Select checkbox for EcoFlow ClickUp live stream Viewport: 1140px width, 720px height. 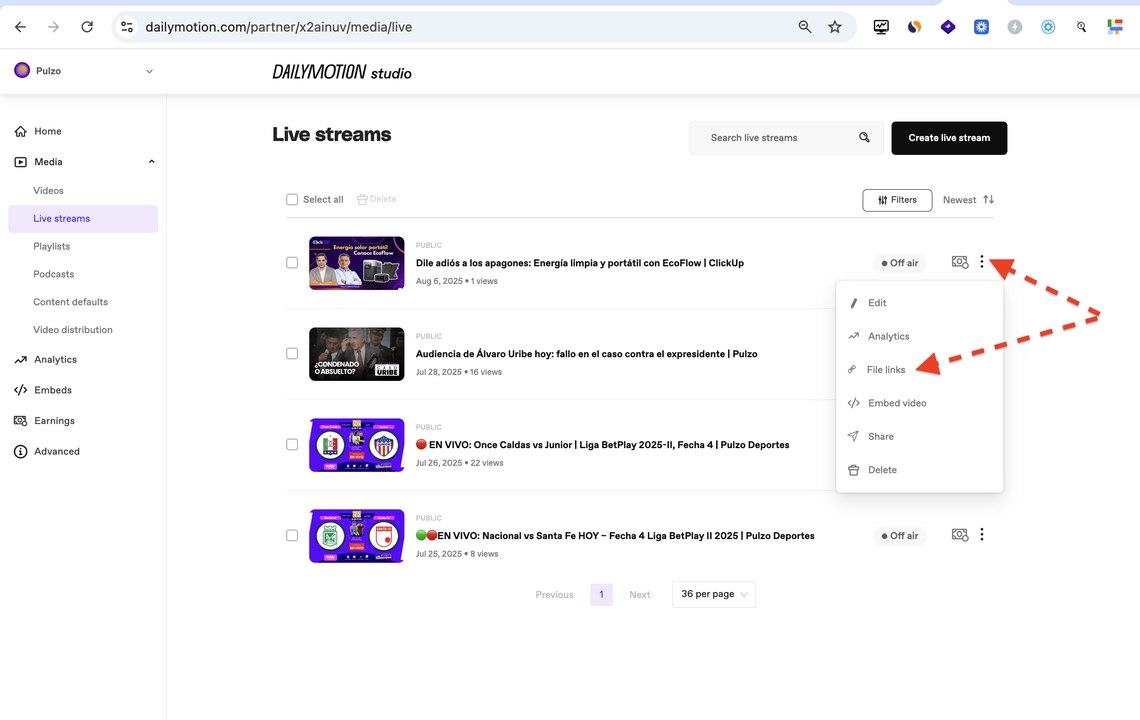292,263
